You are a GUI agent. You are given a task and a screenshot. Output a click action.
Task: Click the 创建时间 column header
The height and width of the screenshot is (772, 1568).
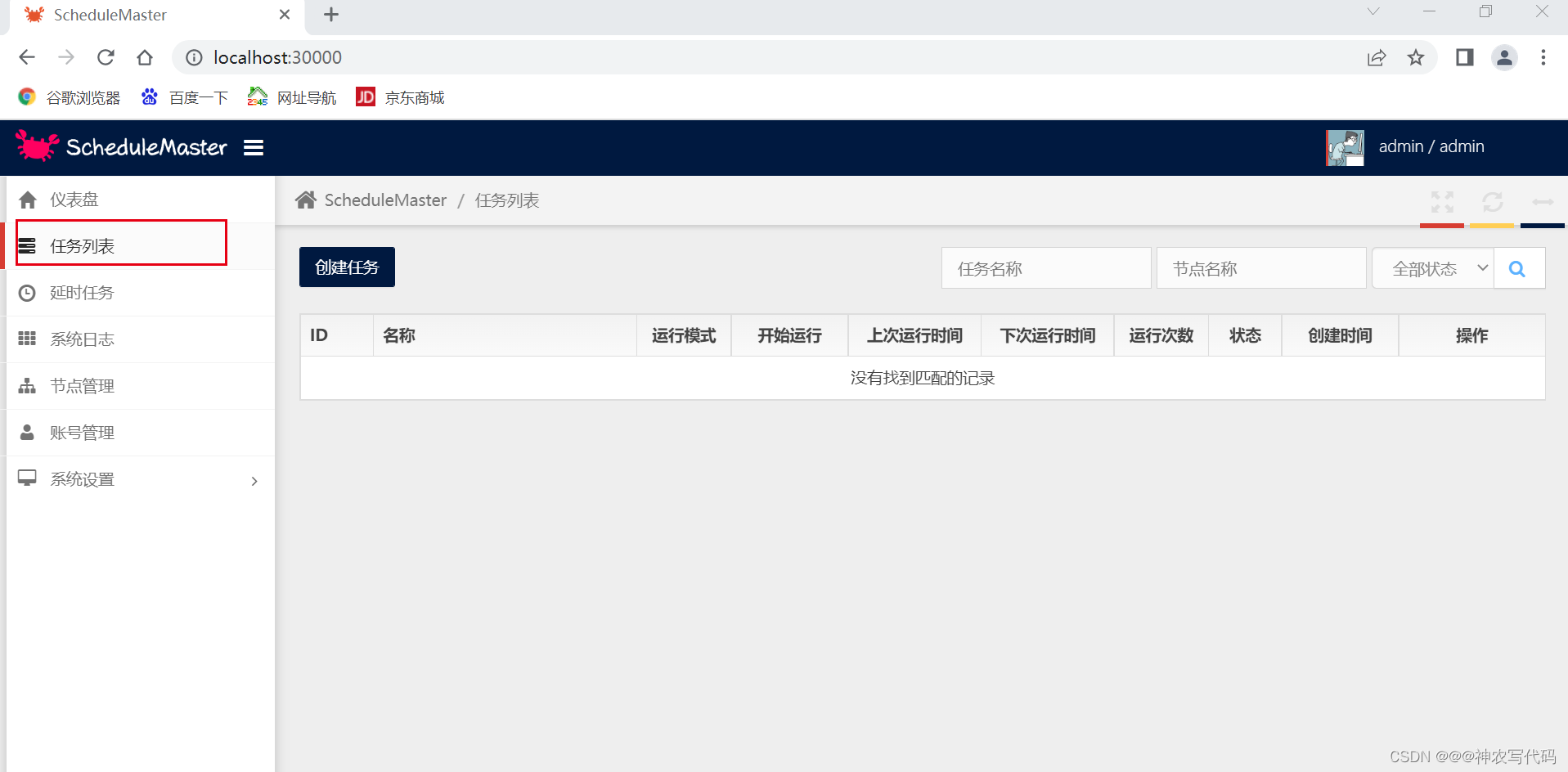point(1340,335)
